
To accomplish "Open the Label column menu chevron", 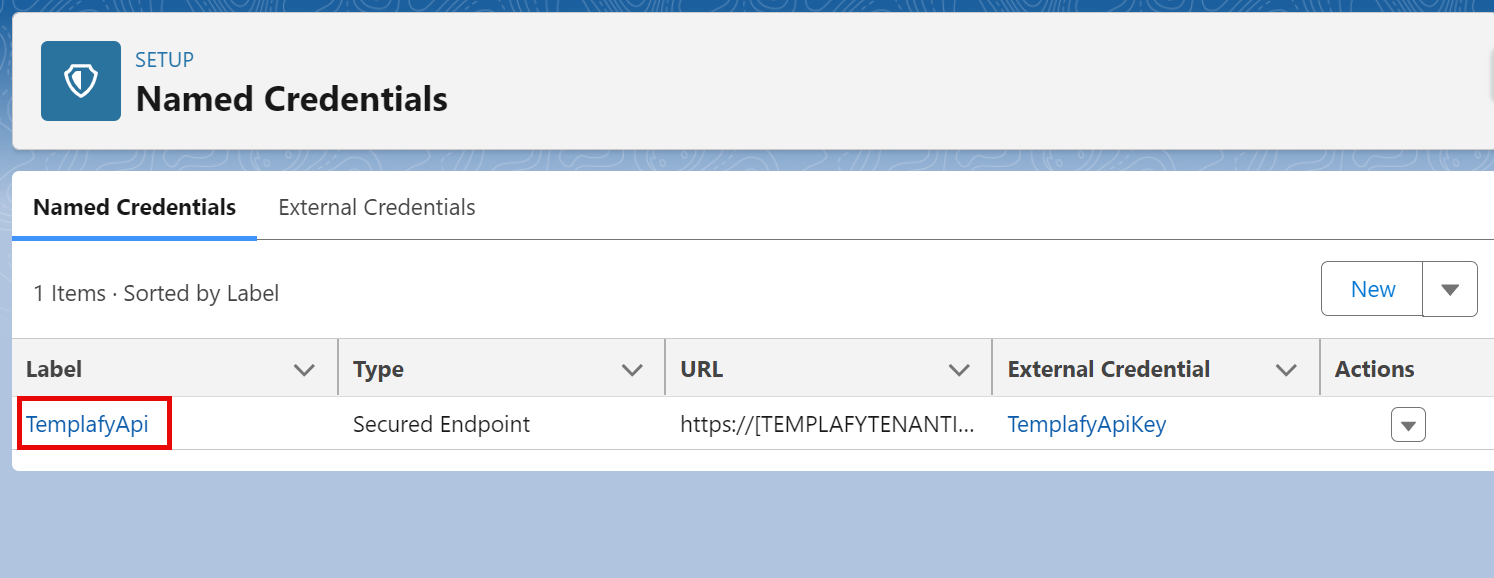I will click(304, 370).
